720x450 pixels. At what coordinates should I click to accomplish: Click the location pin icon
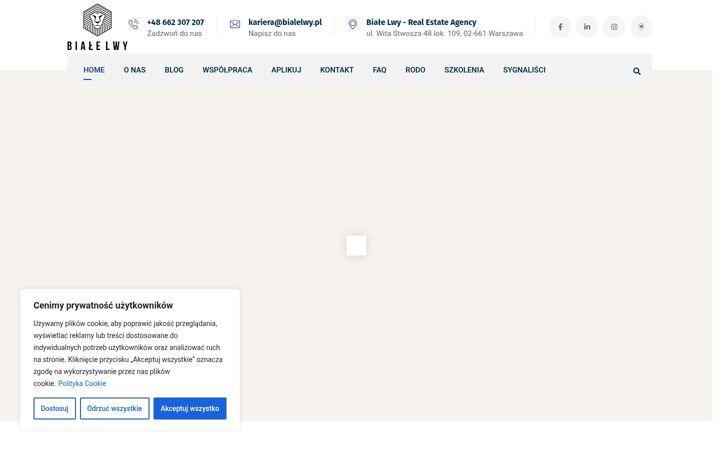click(x=353, y=24)
